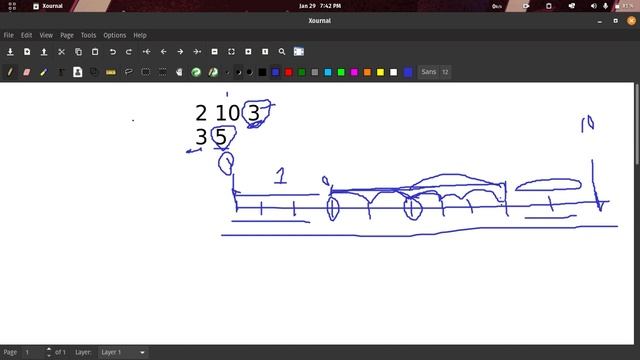The height and width of the screenshot is (360, 640).
Task: Open the Options menu
Action: [115, 36]
